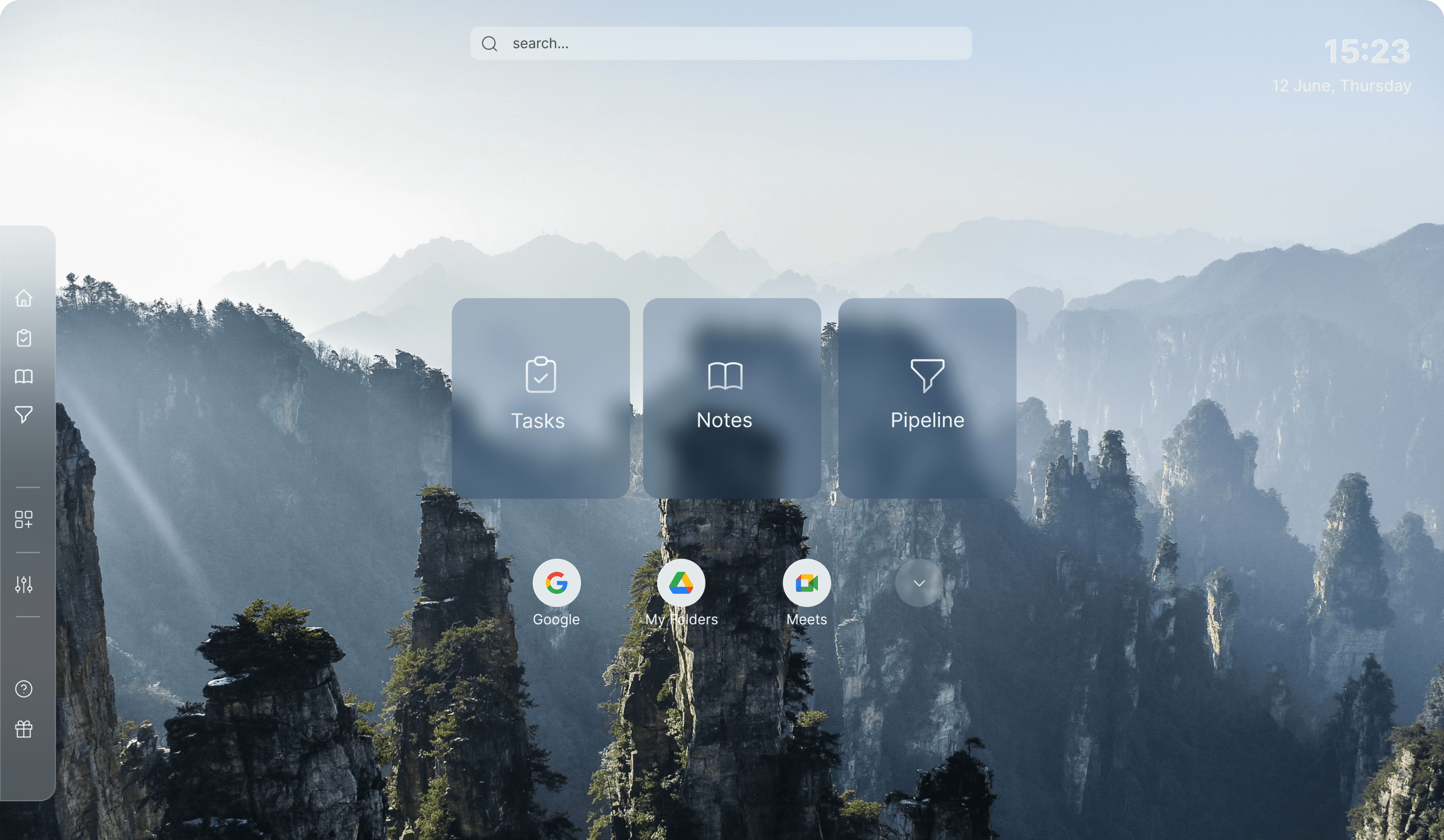Image resolution: width=1444 pixels, height=840 pixels.
Task: Click the Add Widget sidebar icon
Action: coord(24,518)
